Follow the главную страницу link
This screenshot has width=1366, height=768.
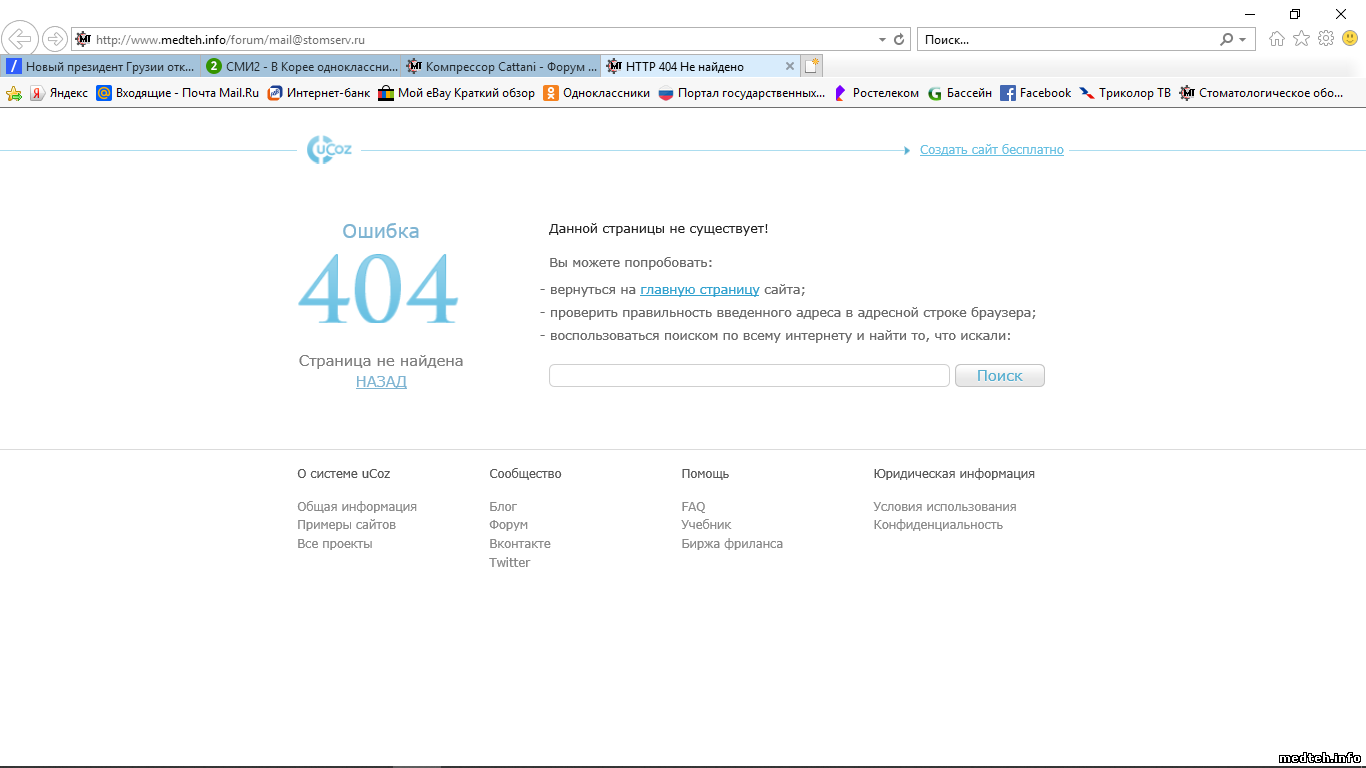(x=699, y=290)
